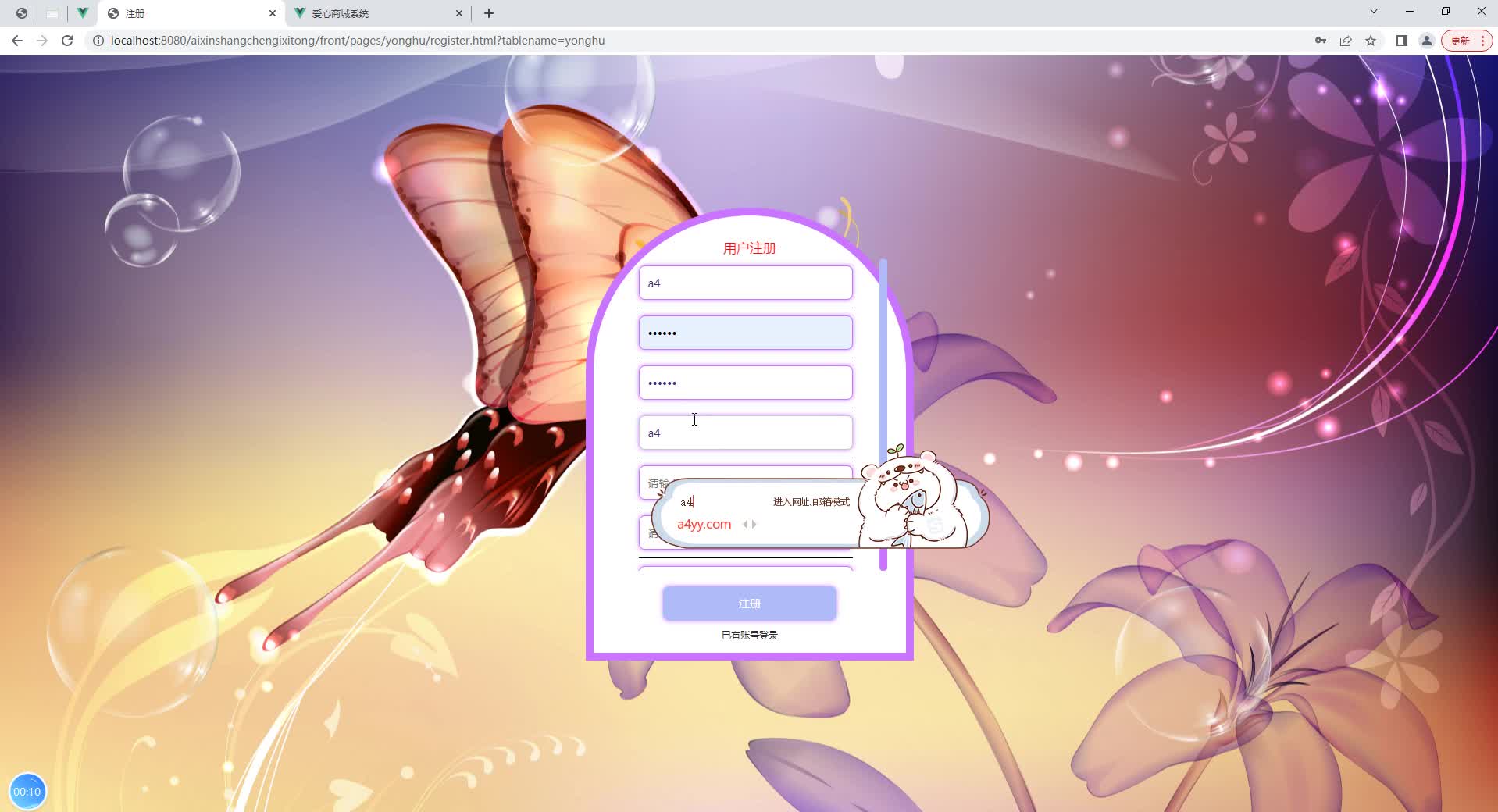Open the tab search dropdown chevron
The width and height of the screenshot is (1498, 812).
(x=1374, y=12)
